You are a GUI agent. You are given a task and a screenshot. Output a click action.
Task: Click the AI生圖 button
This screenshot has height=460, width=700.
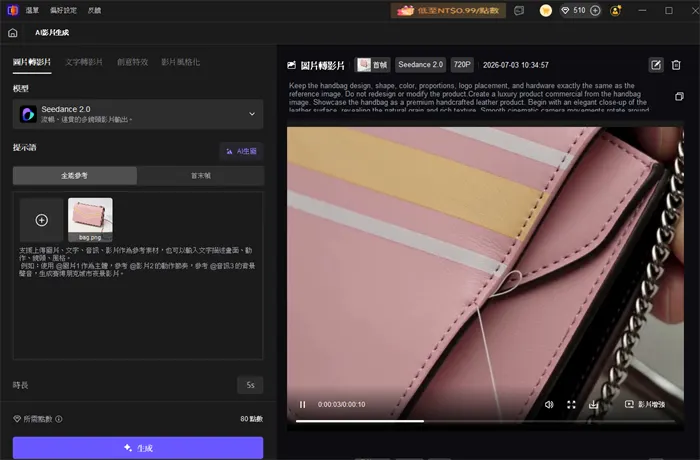click(x=242, y=151)
